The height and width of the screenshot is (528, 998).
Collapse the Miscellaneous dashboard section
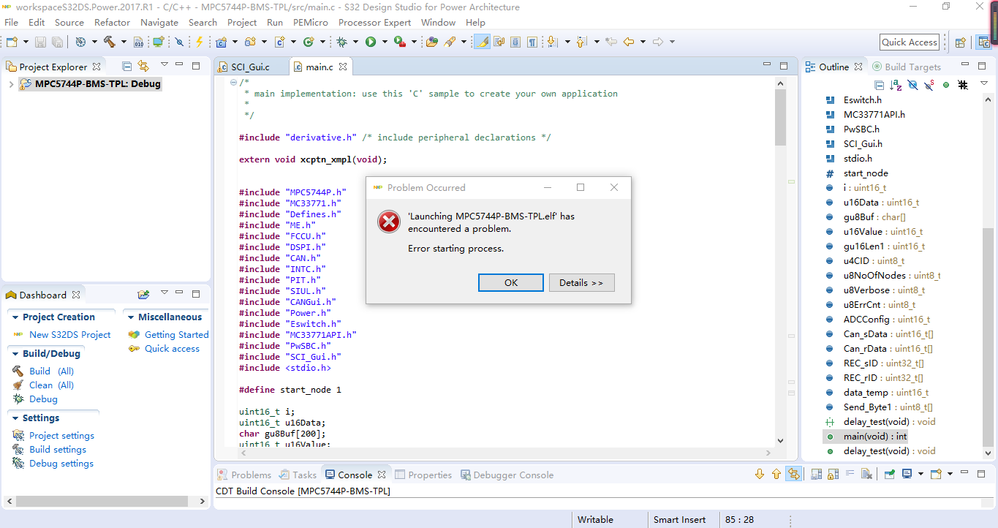pyautogui.click(x=130, y=317)
